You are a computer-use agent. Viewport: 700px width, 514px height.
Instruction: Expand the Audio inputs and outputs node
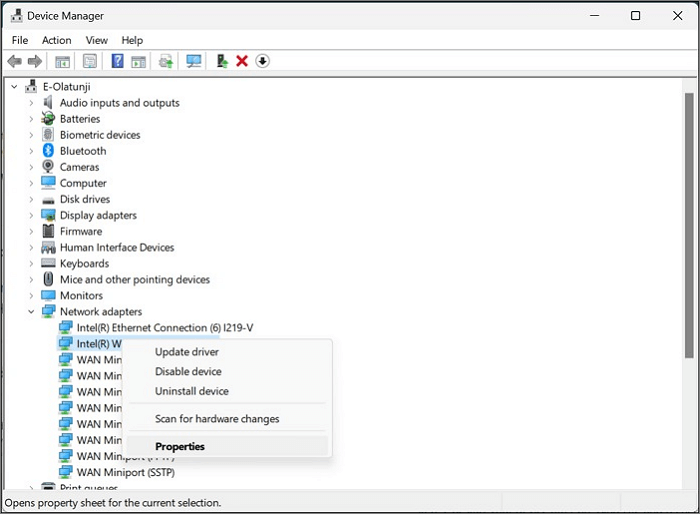point(31,103)
